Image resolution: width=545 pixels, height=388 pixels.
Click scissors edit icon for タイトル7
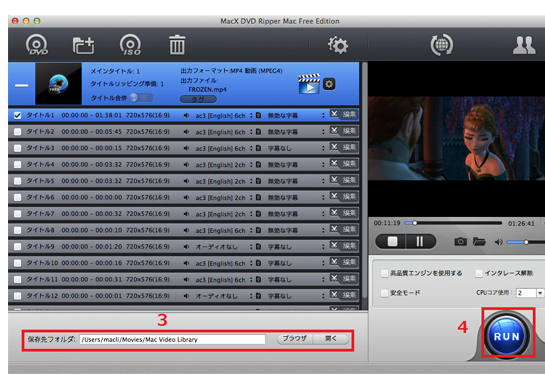(x=334, y=212)
